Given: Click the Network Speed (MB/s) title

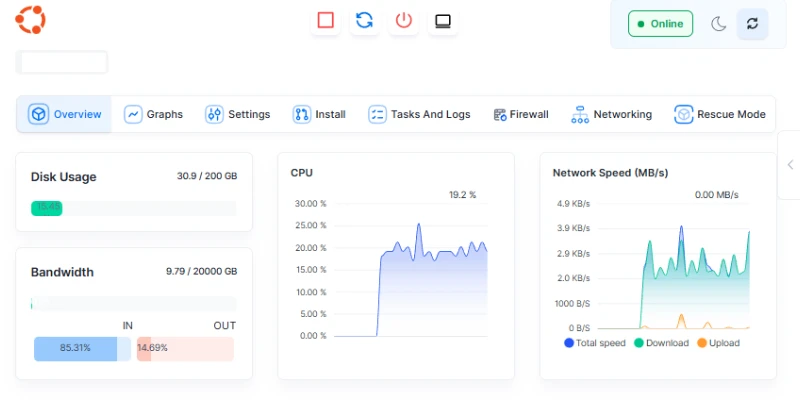Looking at the screenshot, I should 610,173.
